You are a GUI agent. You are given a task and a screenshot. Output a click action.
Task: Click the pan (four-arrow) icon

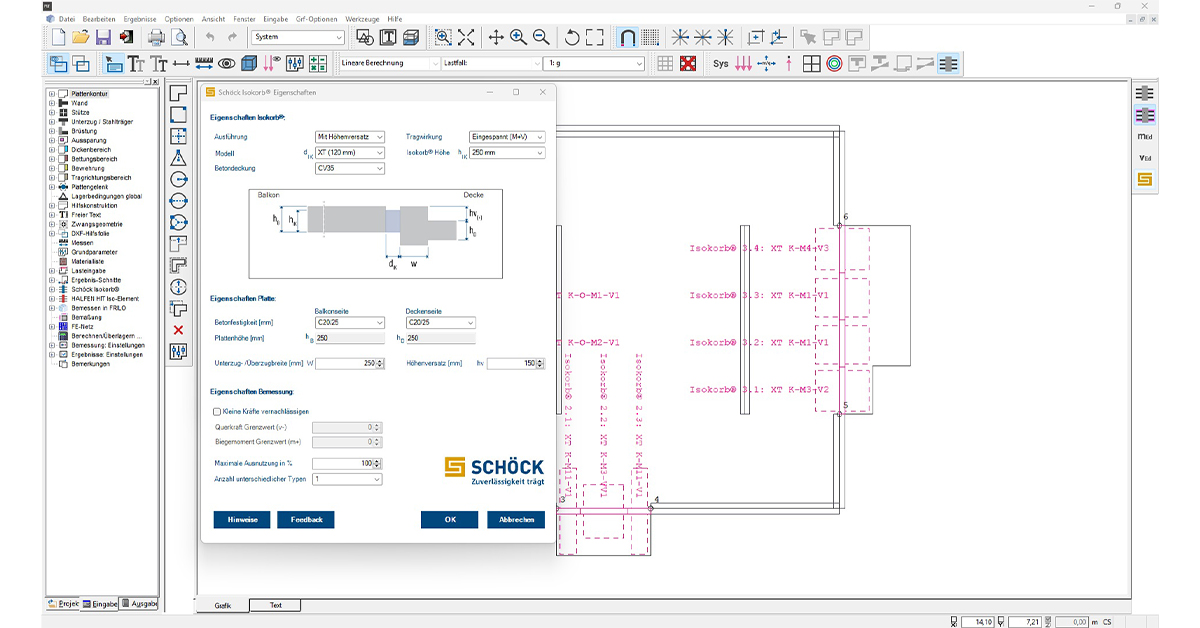[496, 38]
